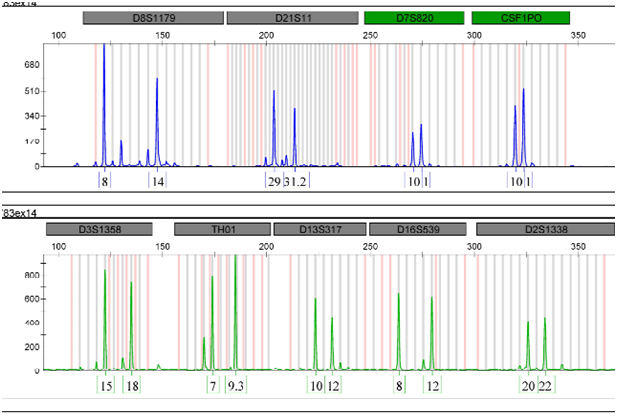The width and height of the screenshot is (617, 416).
Task: Select the TH01 locus header
Action: tap(222, 230)
